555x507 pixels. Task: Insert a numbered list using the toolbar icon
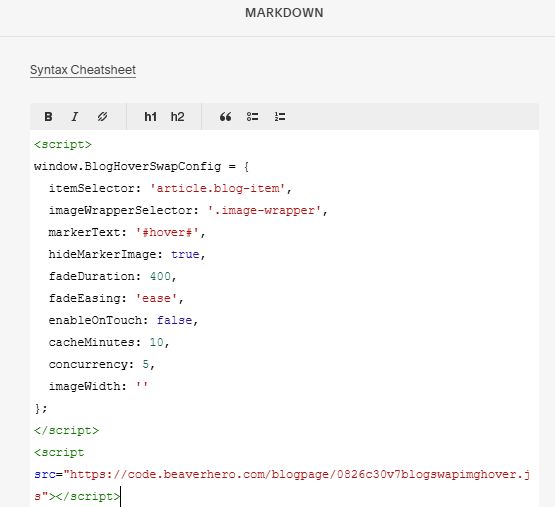pyautogui.click(x=280, y=117)
